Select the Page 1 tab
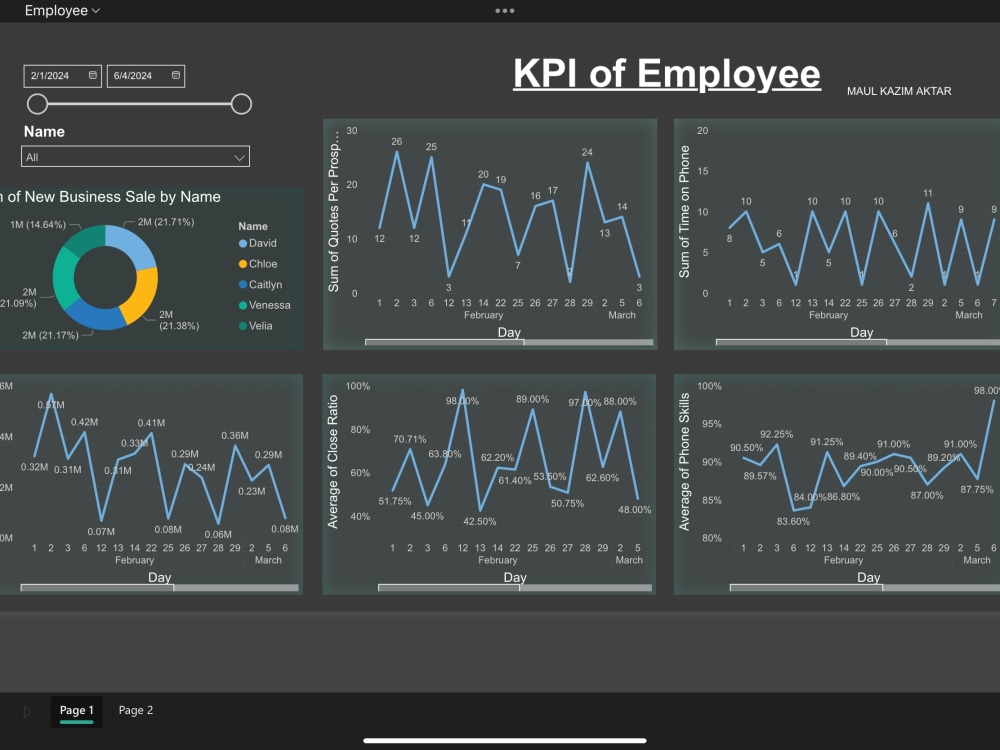Image resolution: width=1000 pixels, height=750 pixels. [x=76, y=710]
